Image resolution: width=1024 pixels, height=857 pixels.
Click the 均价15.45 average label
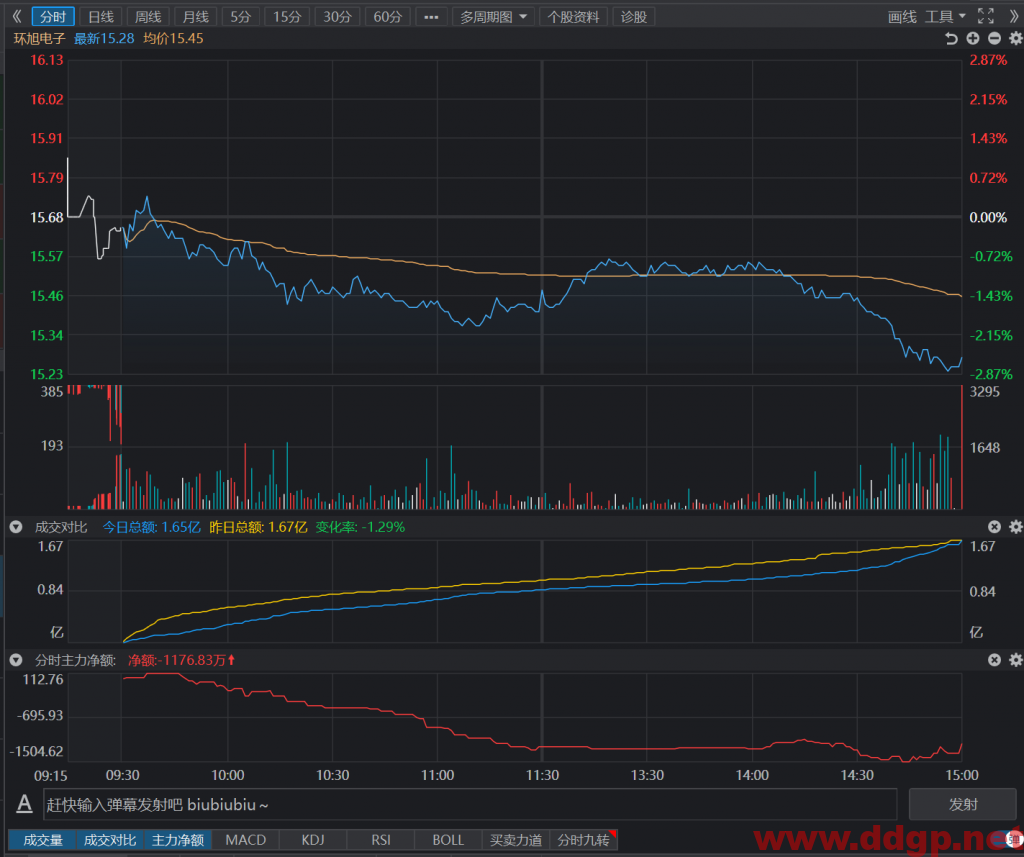(173, 39)
